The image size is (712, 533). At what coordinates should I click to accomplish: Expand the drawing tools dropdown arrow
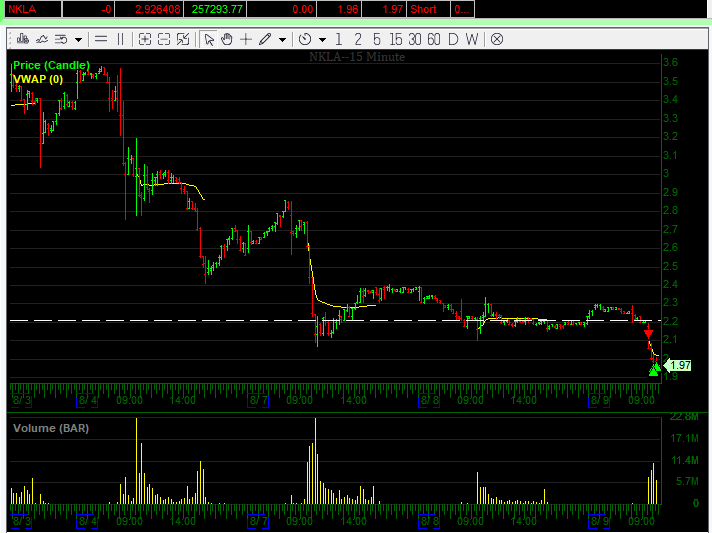(282, 40)
